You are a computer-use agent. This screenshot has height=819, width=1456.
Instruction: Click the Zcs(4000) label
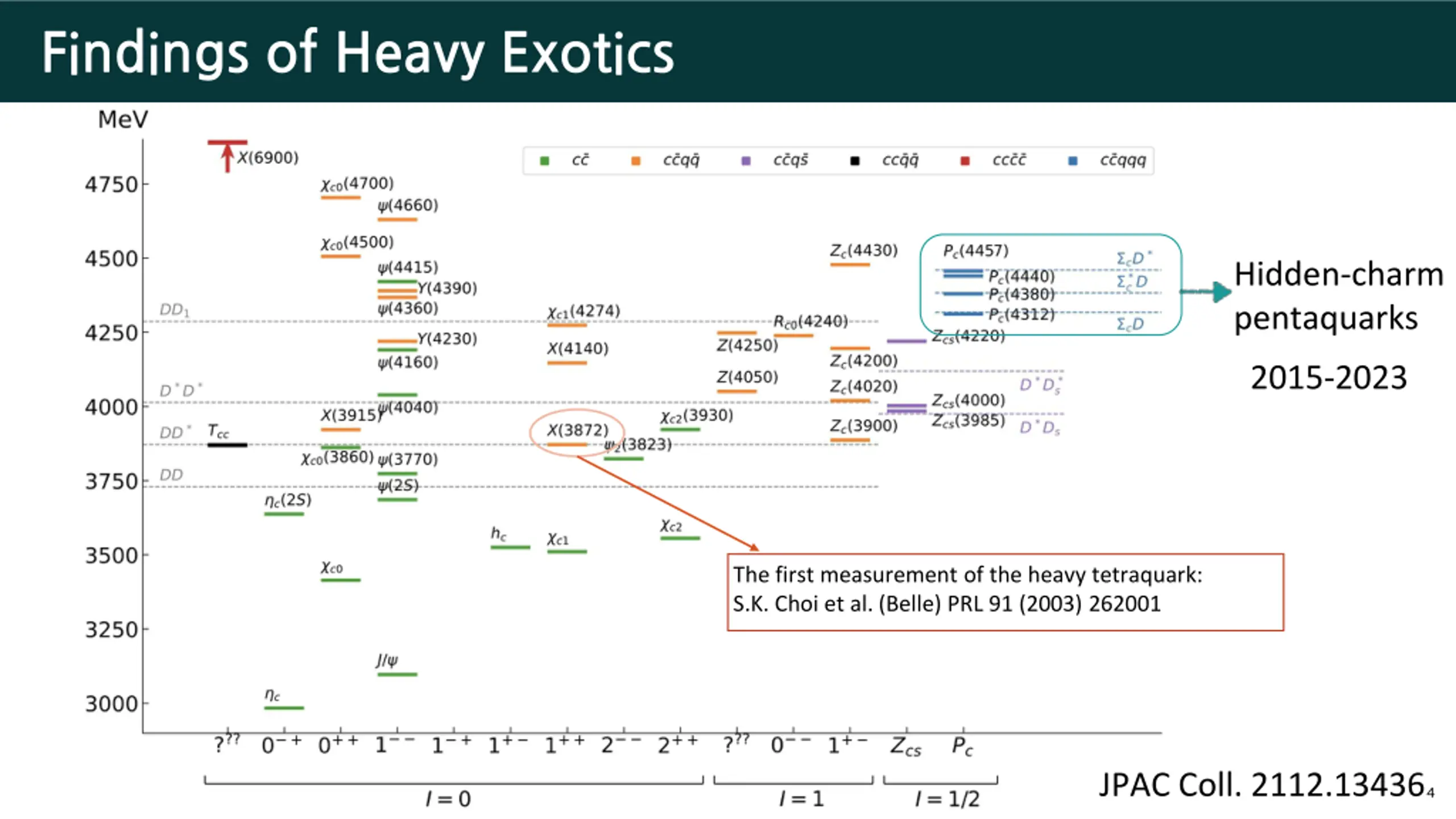click(968, 401)
